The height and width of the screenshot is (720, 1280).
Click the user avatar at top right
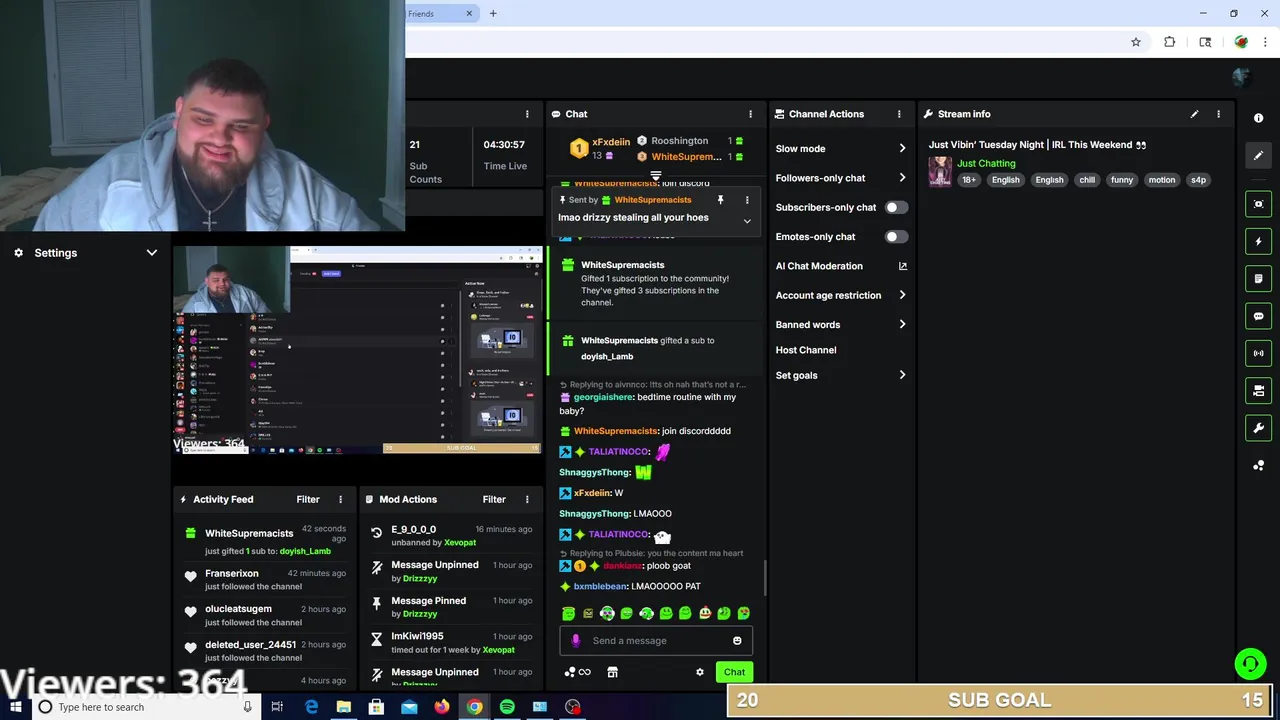click(x=1241, y=76)
